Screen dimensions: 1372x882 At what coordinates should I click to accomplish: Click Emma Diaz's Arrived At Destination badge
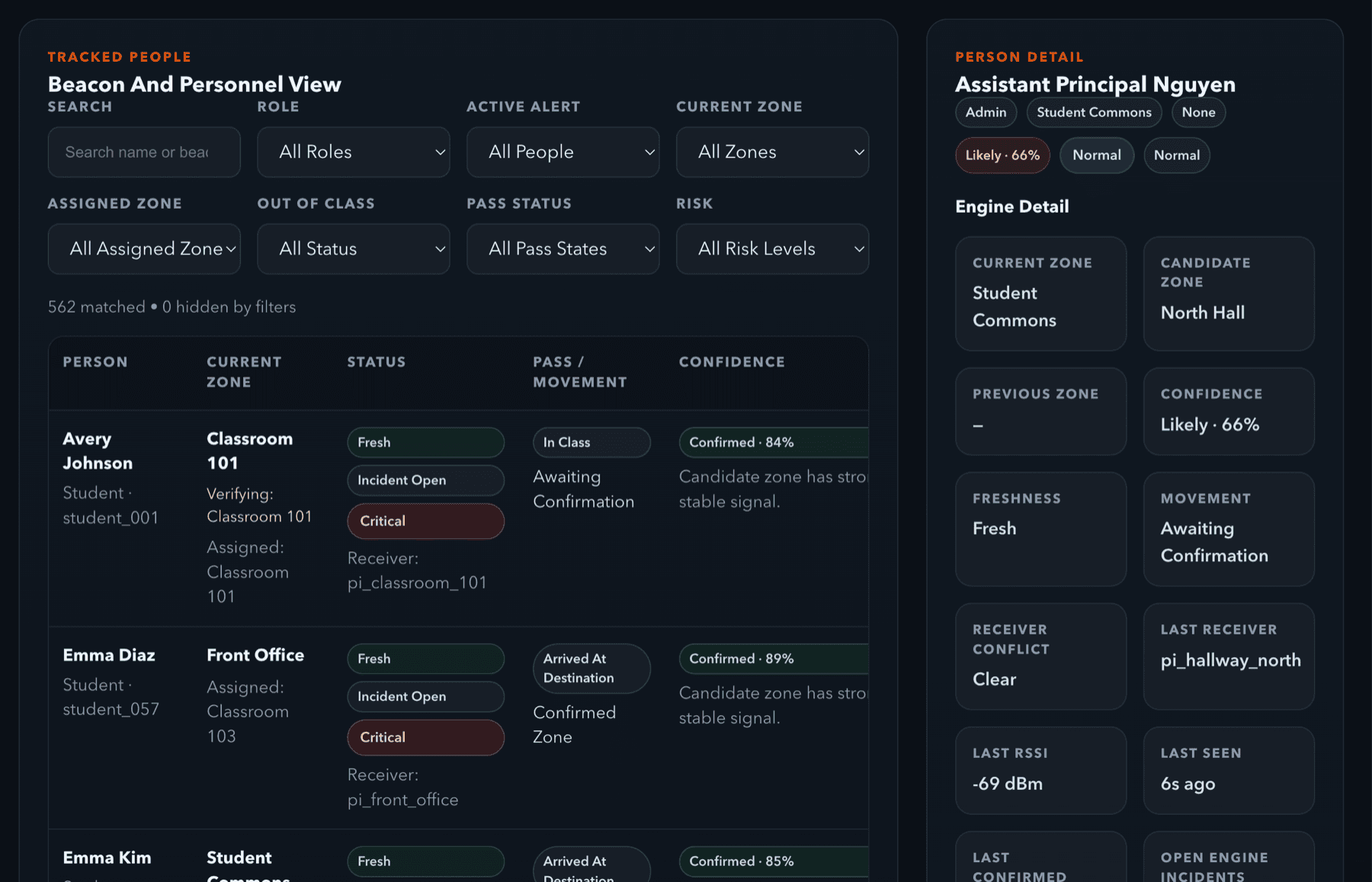pyautogui.click(x=591, y=669)
